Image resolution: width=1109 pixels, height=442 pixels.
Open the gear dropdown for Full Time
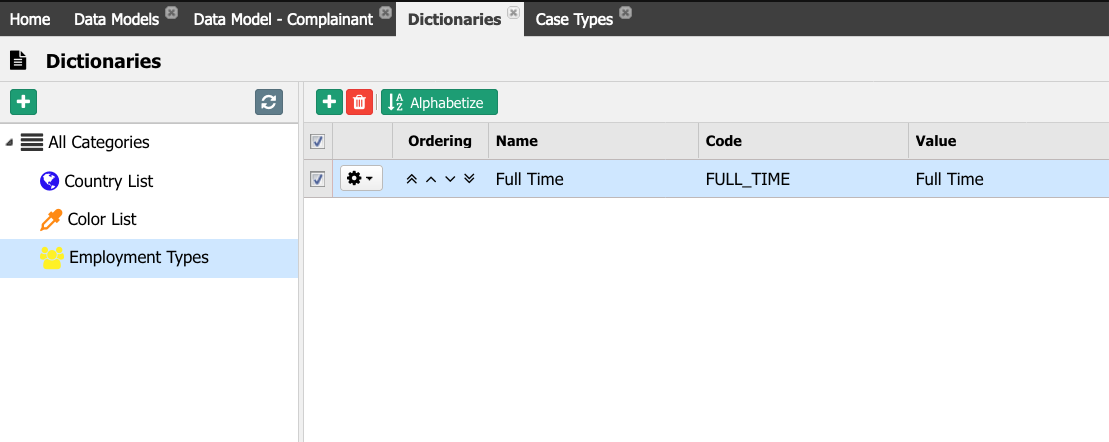pyautogui.click(x=361, y=179)
